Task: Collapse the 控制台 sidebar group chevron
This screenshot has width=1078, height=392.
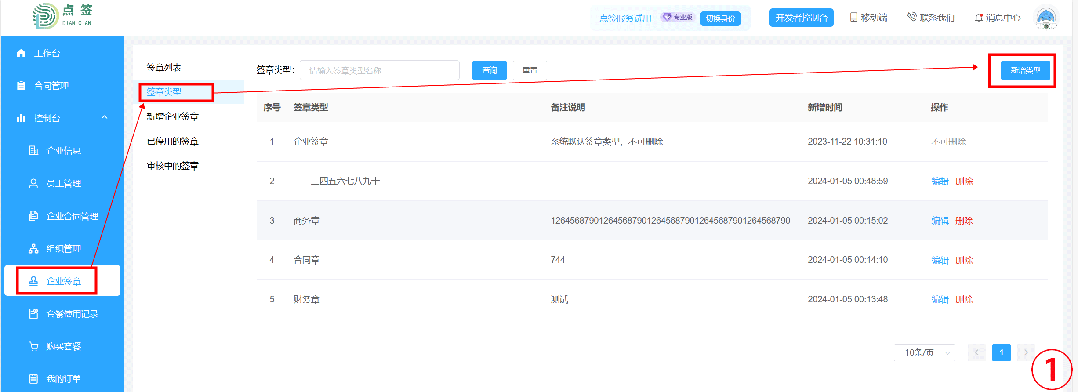Action: [104, 118]
